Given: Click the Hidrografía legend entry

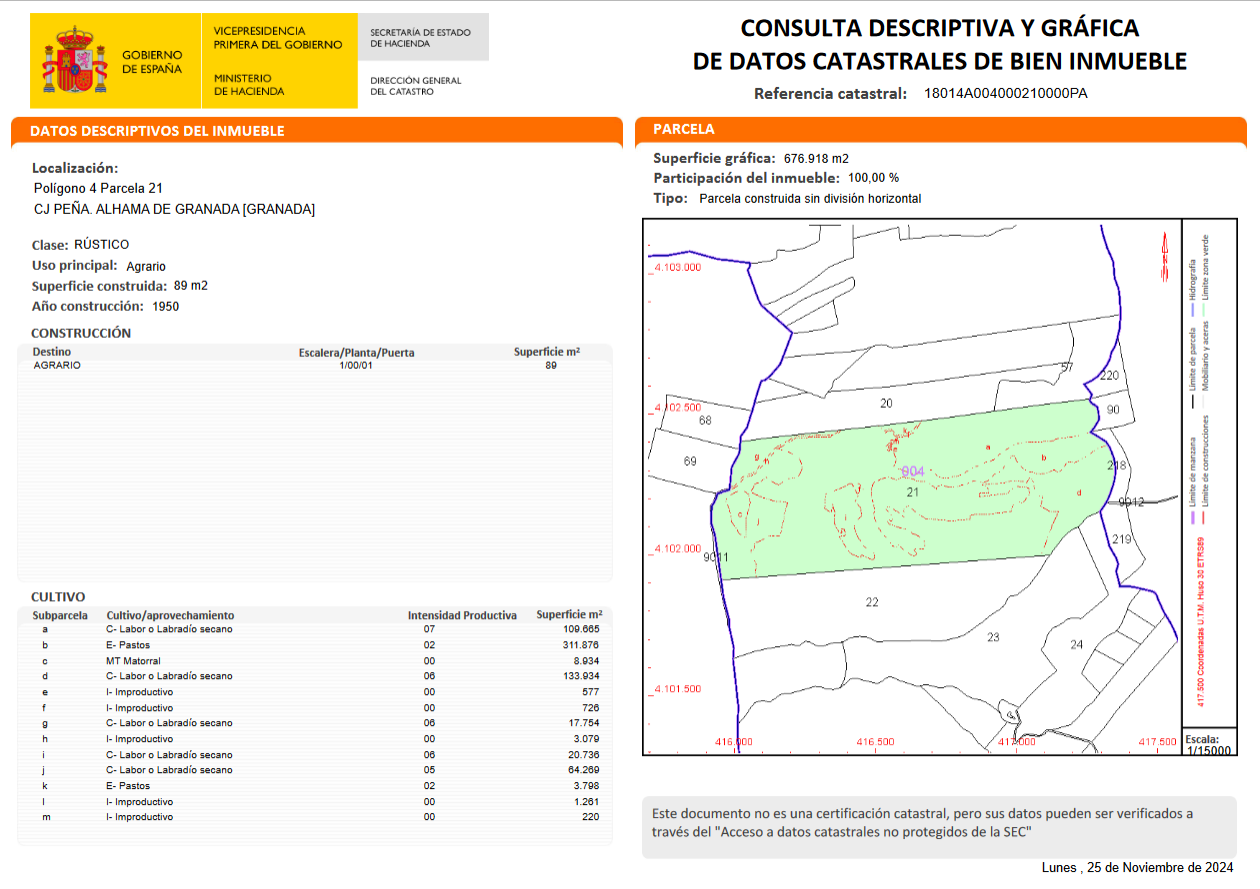Looking at the screenshot, I should [x=1191, y=280].
